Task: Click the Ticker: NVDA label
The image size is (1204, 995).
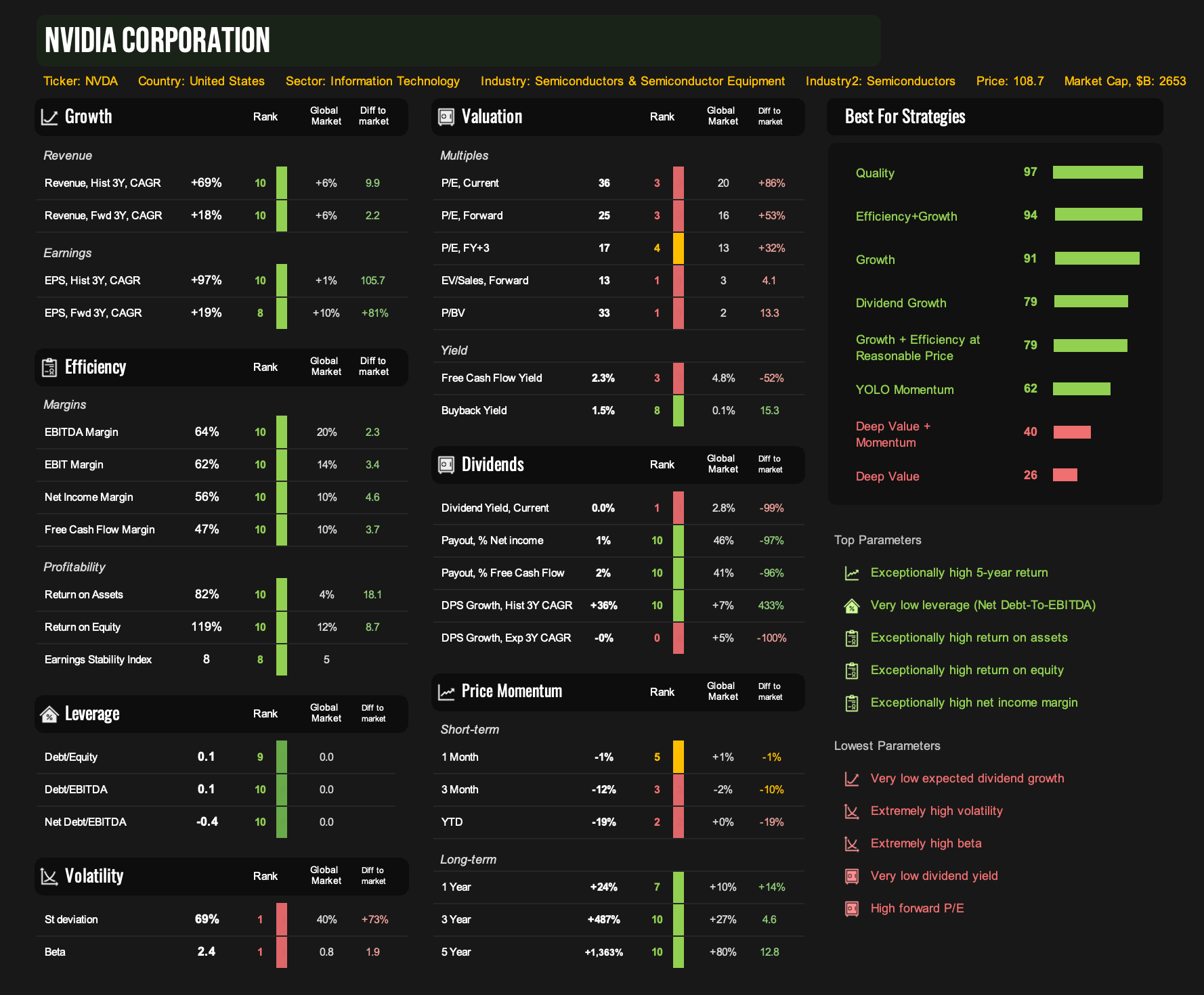Action: coord(81,81)
